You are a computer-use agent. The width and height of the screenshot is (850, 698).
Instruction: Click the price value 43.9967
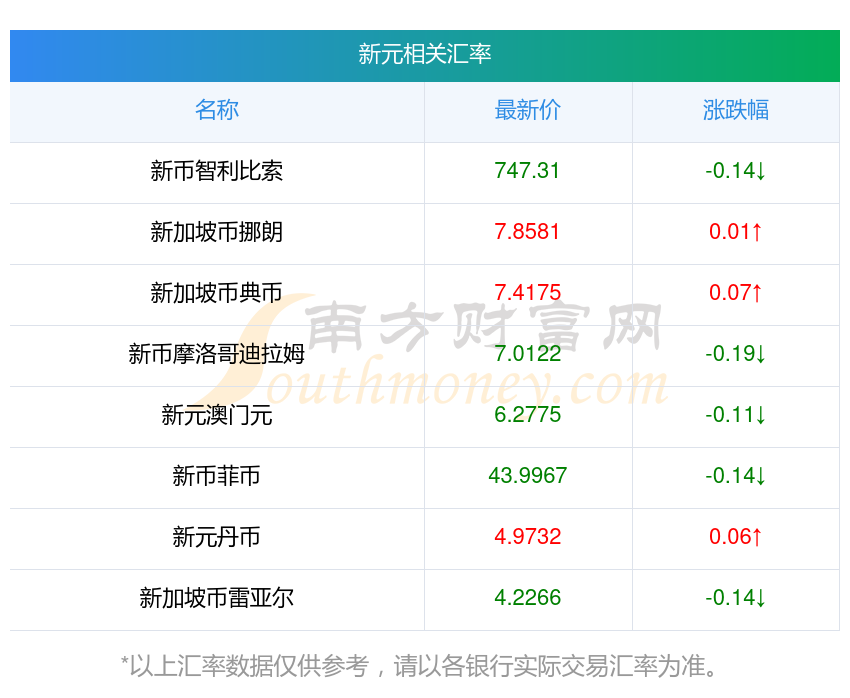pos(527,476)
